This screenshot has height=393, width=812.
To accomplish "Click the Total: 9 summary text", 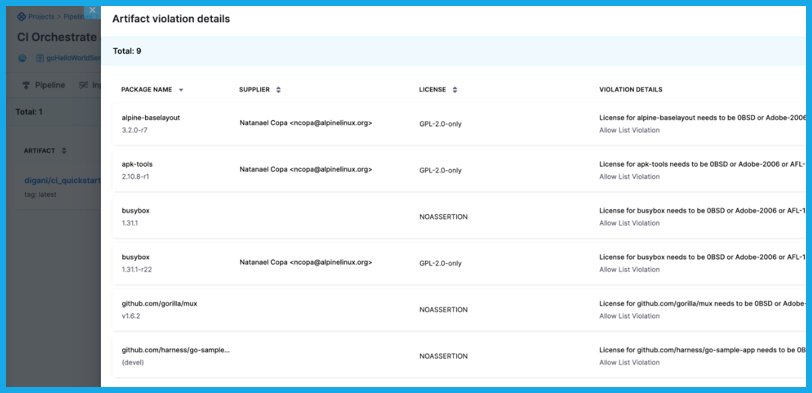I will (x=127, y=51).
